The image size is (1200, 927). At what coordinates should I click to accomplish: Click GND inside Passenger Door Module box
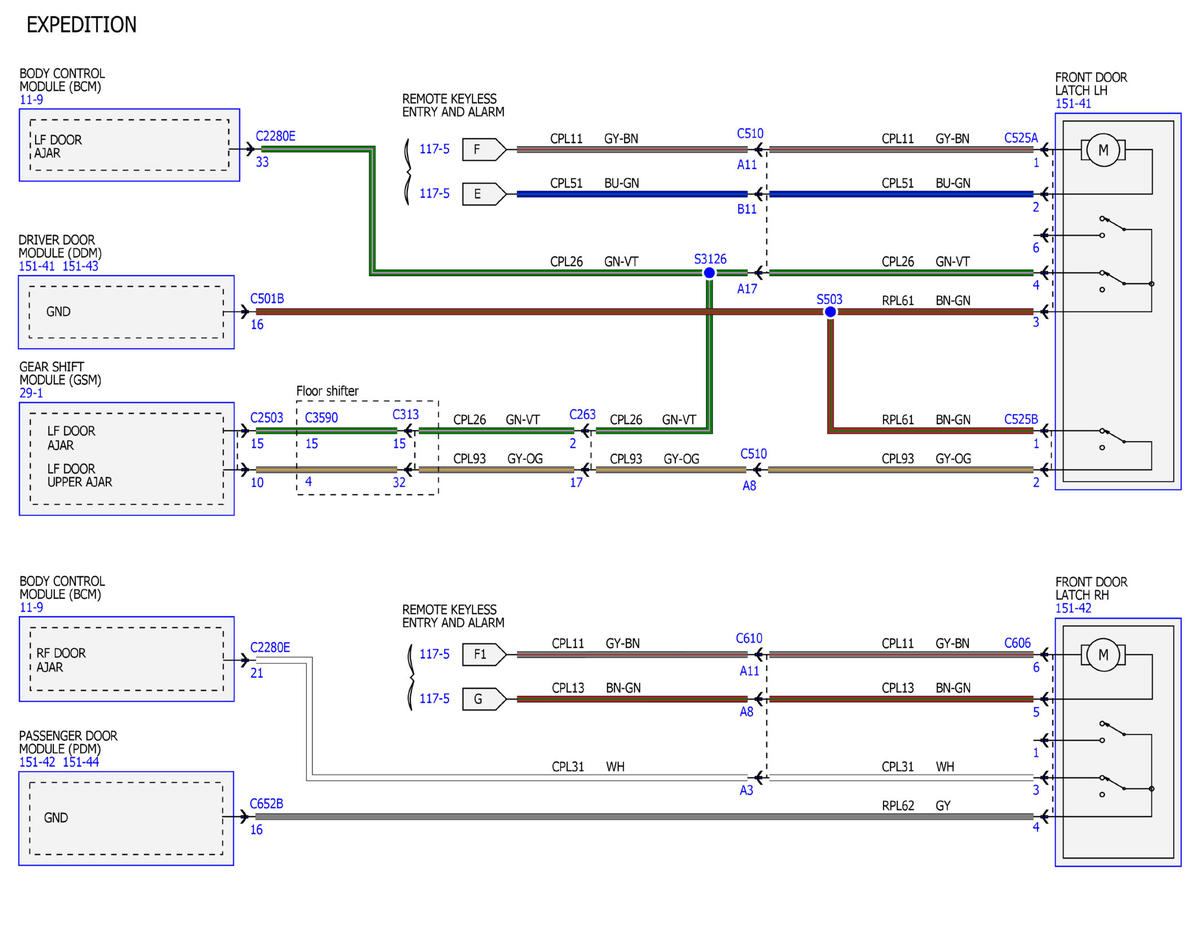tap(56, 818)
